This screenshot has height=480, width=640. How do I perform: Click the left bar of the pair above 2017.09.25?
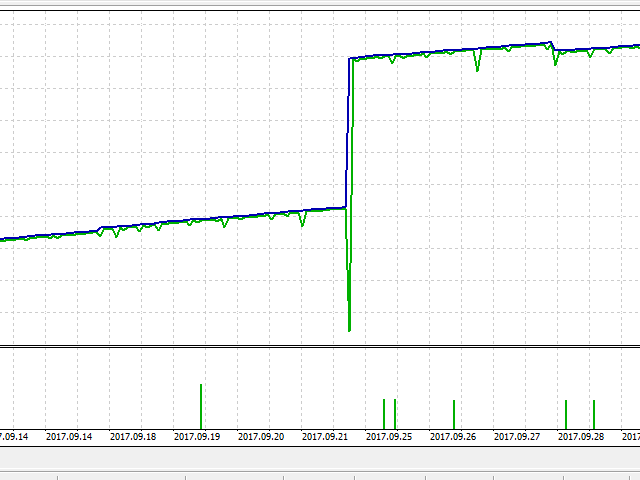384,413
